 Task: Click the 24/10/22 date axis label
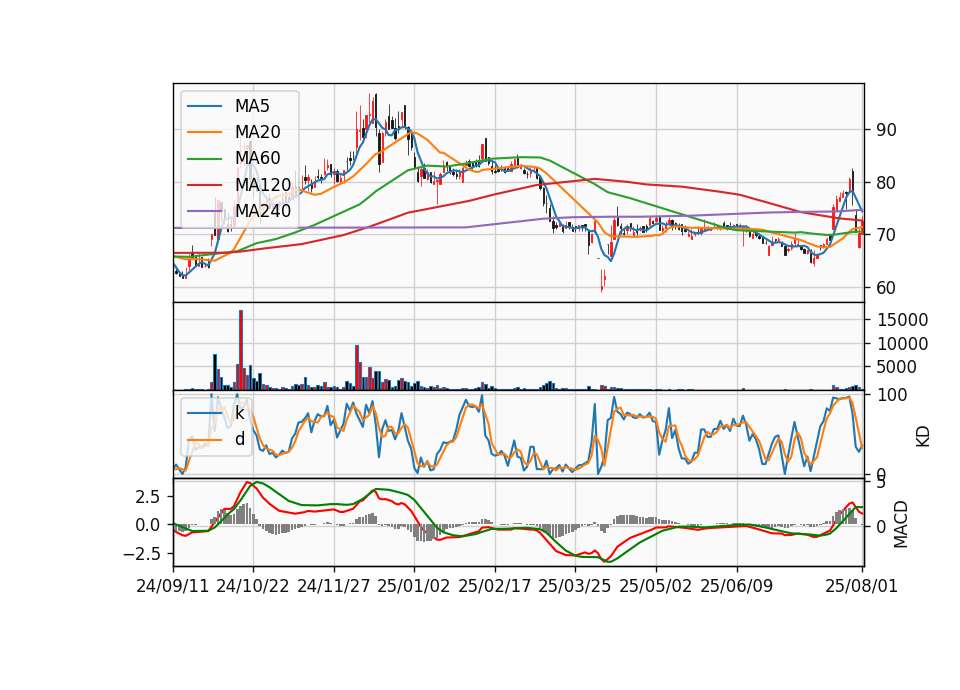tap(253, 586)
